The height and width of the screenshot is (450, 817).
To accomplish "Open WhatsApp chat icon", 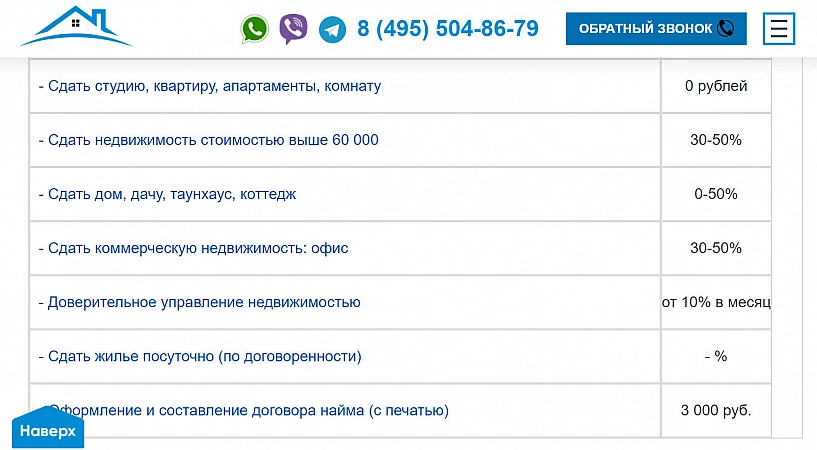I will 255,29.
